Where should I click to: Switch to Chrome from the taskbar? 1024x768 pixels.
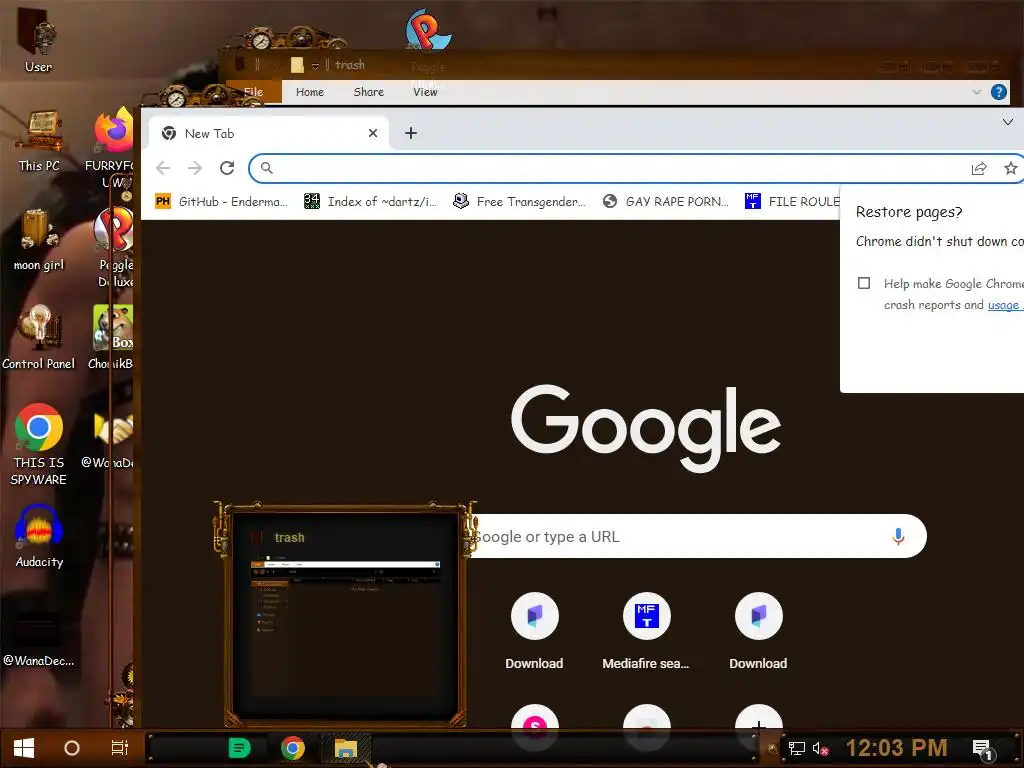293,748
